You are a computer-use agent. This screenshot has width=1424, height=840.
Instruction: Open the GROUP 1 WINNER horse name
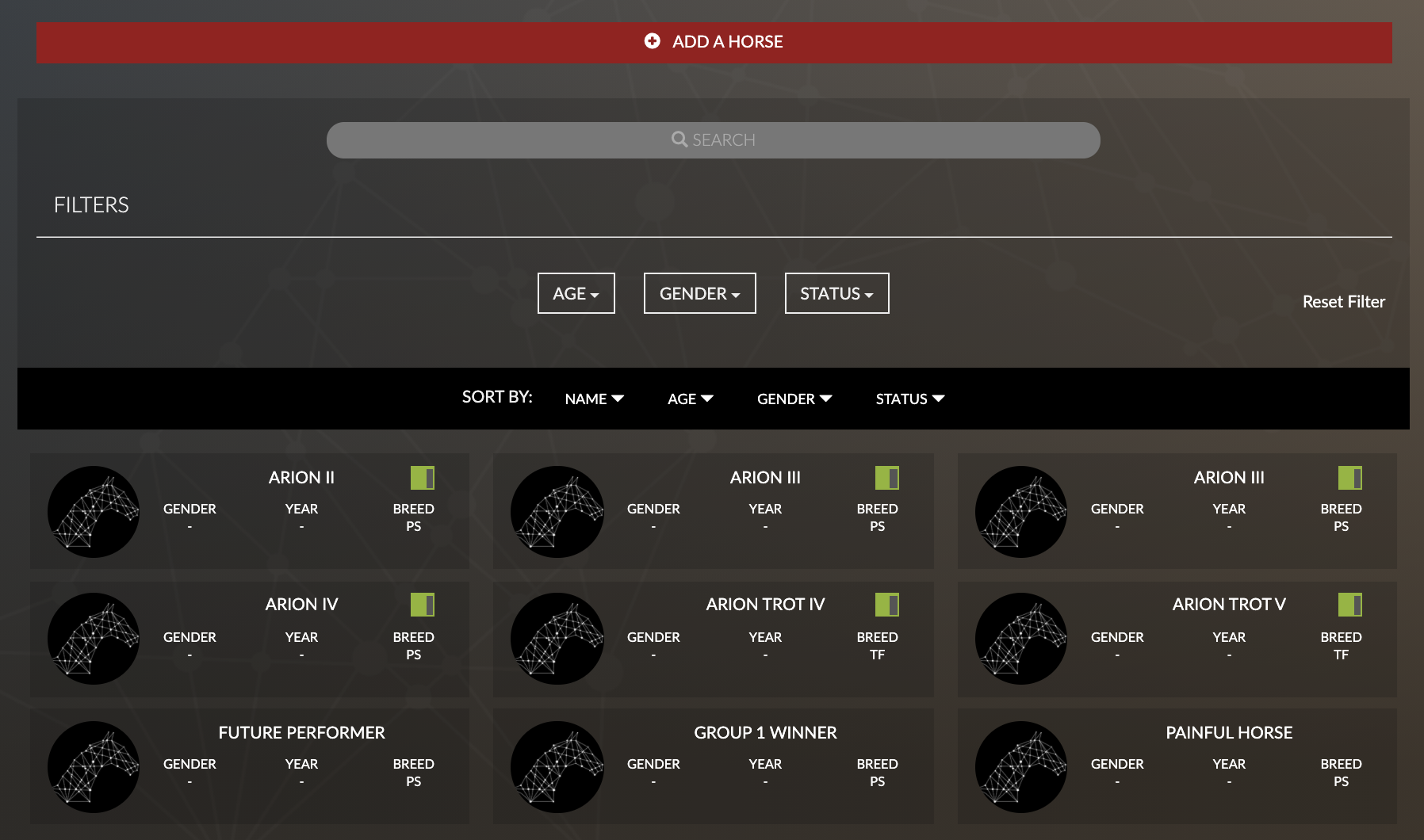(x=765, y=732)
